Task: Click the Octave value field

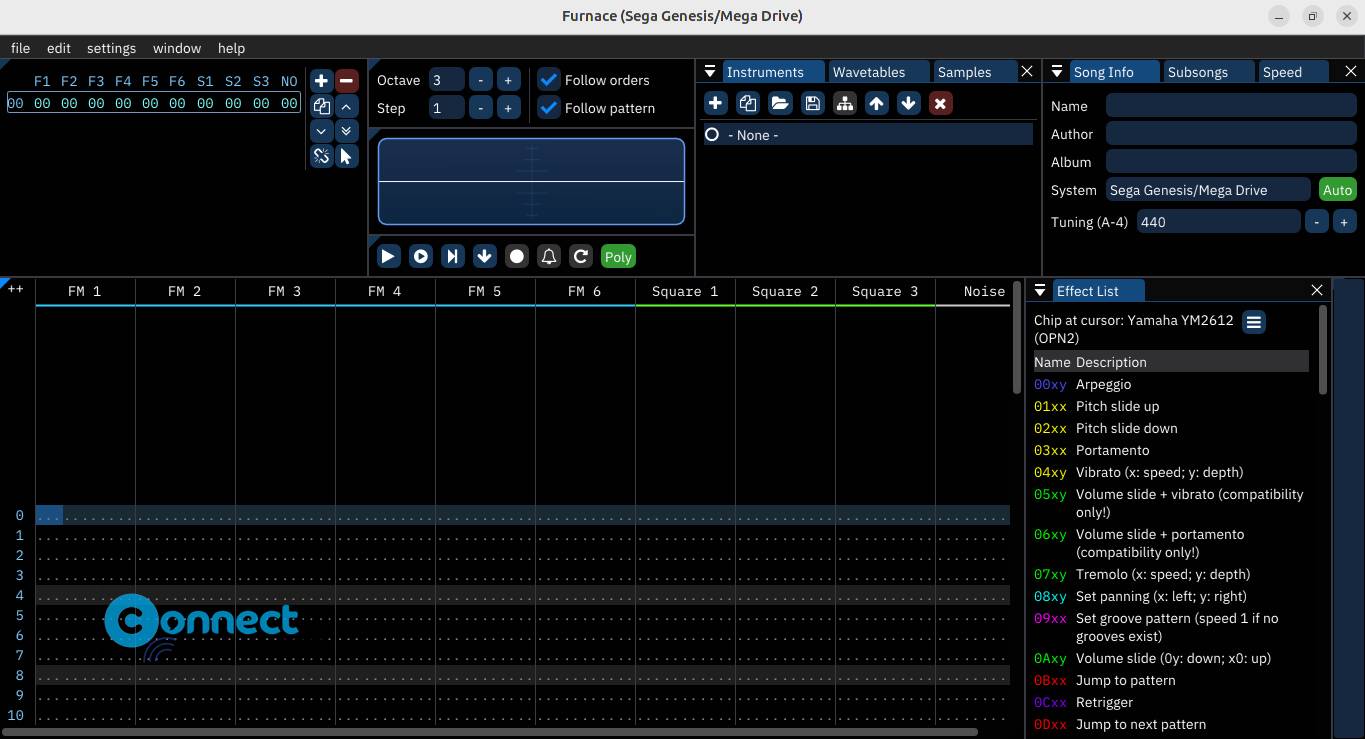Action: click(447, 80)
